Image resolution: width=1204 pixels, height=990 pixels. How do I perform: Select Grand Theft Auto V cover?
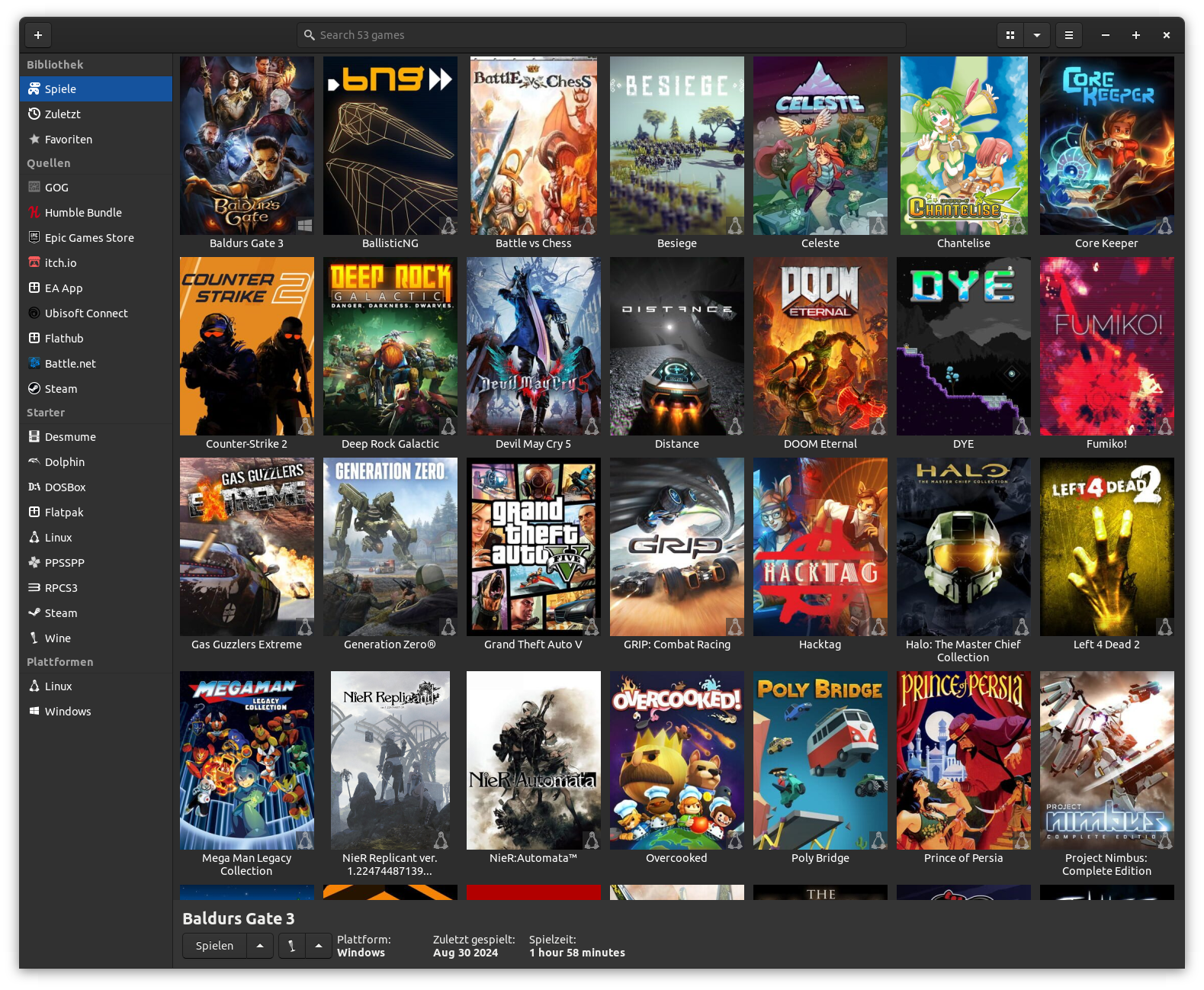534,547
